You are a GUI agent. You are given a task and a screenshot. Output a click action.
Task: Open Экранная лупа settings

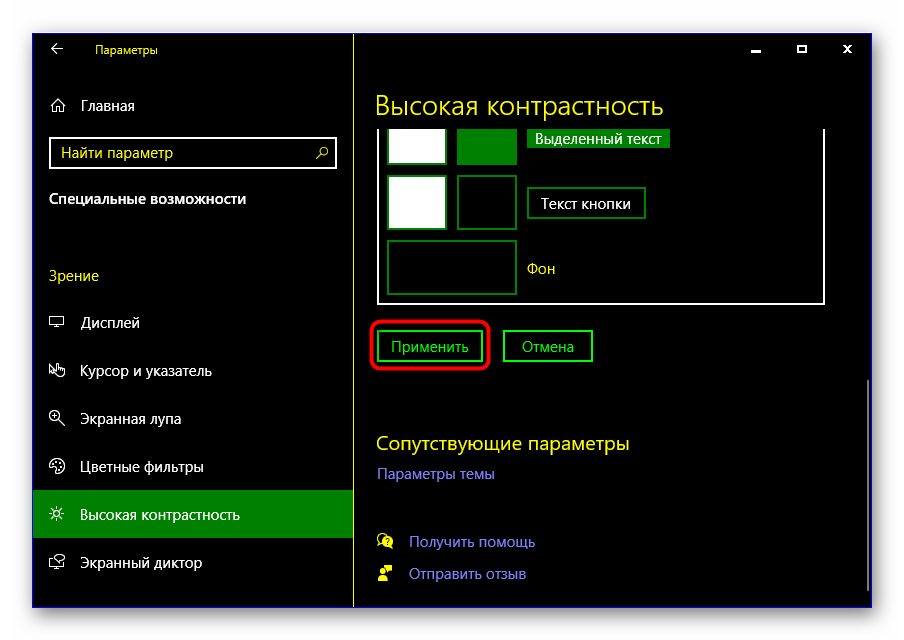193,419
